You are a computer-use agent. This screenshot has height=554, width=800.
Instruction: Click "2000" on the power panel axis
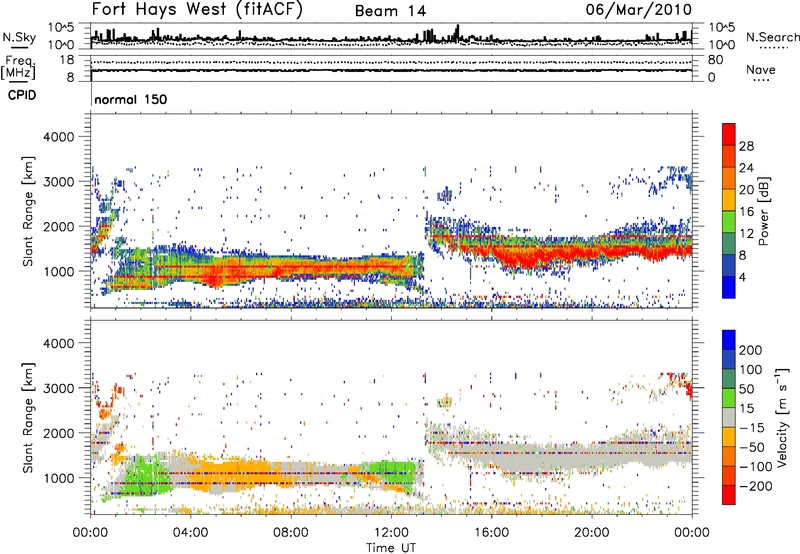pyautogui.click(x=58, y=226)
